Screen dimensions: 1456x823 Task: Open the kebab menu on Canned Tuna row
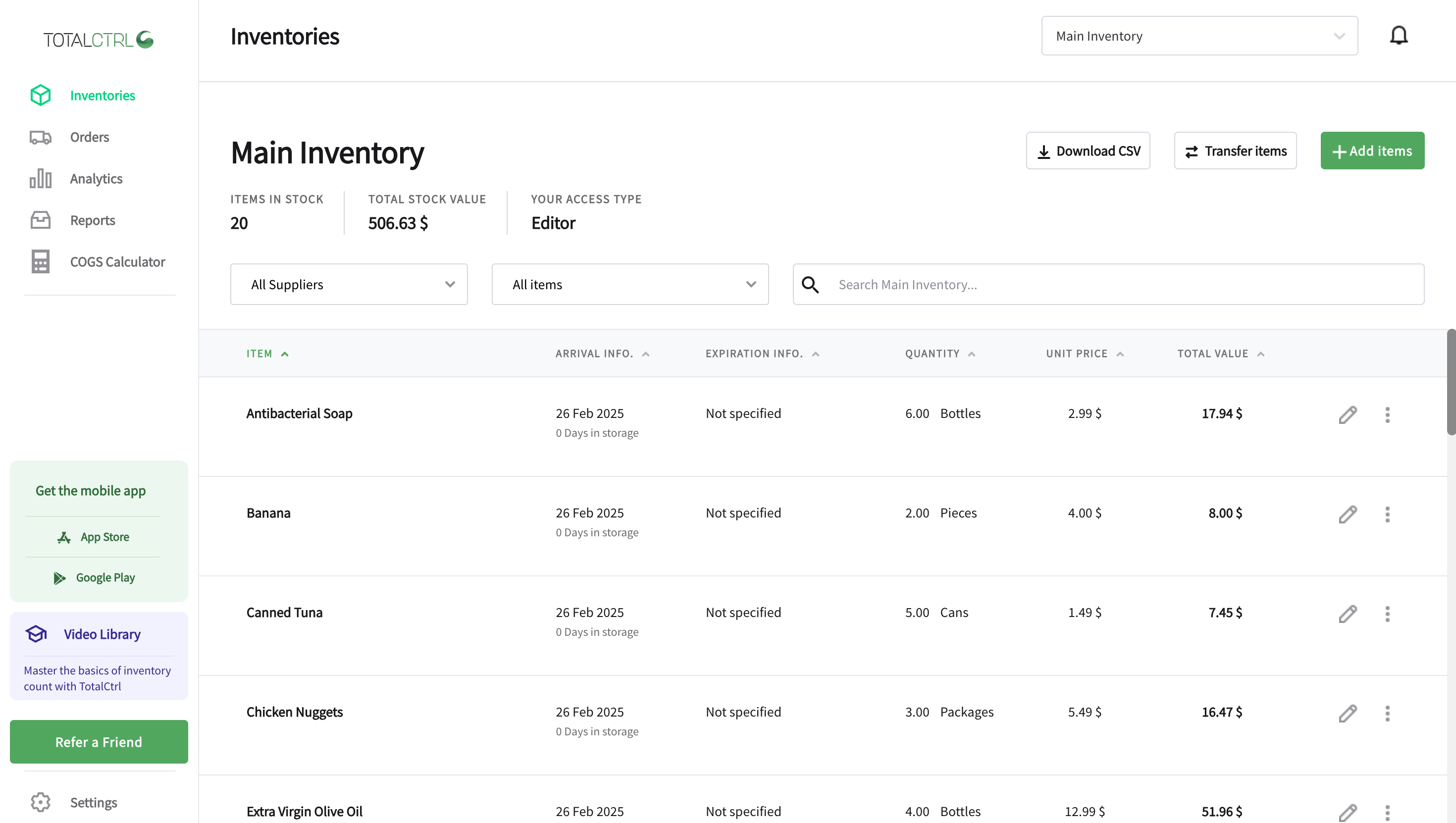(x=1388, y=614)
